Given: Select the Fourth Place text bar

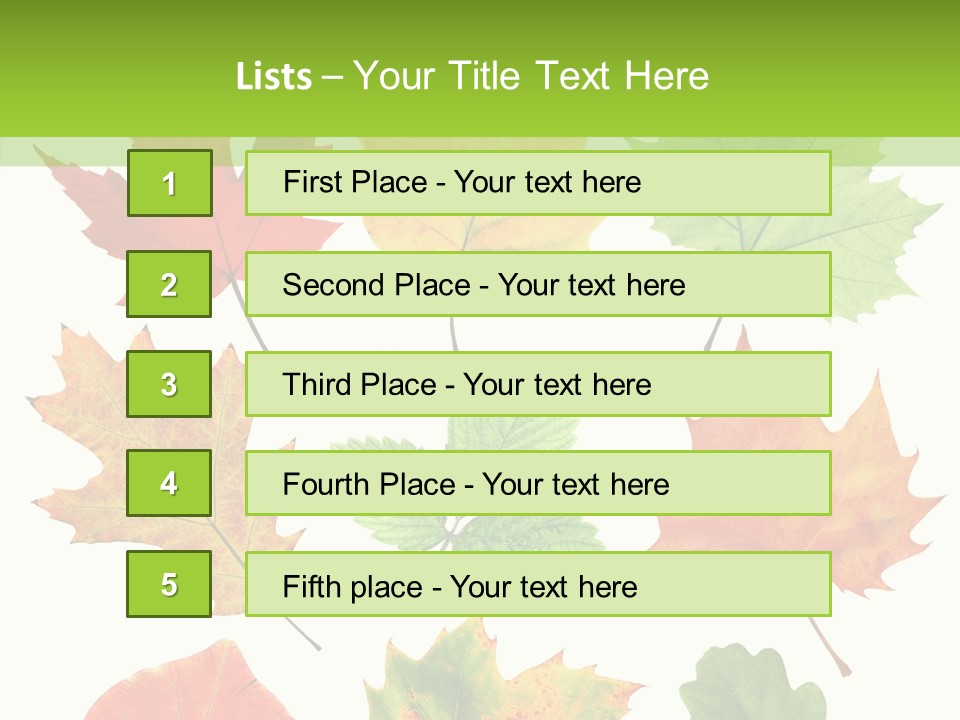Looking at the screenshot, I should [538, 484].
